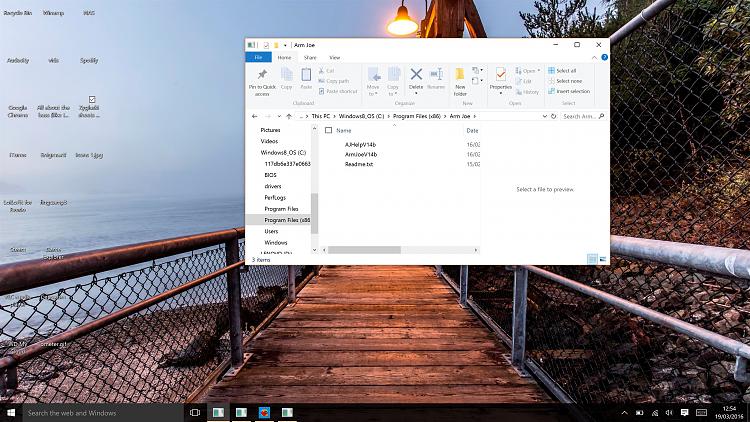The image size is (750, 422).
Task: Click History in the Open group
Action: tap(528, 92)
